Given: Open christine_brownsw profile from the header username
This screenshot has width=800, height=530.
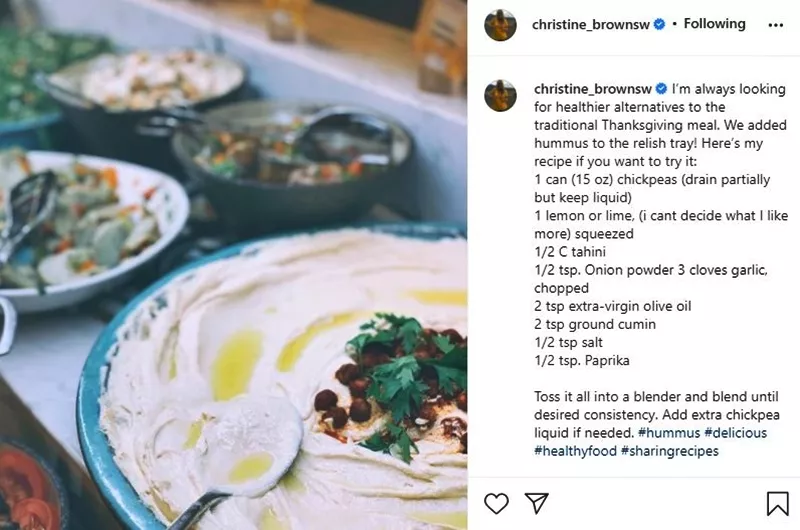Looking at the screenshot, I should 592,24.
